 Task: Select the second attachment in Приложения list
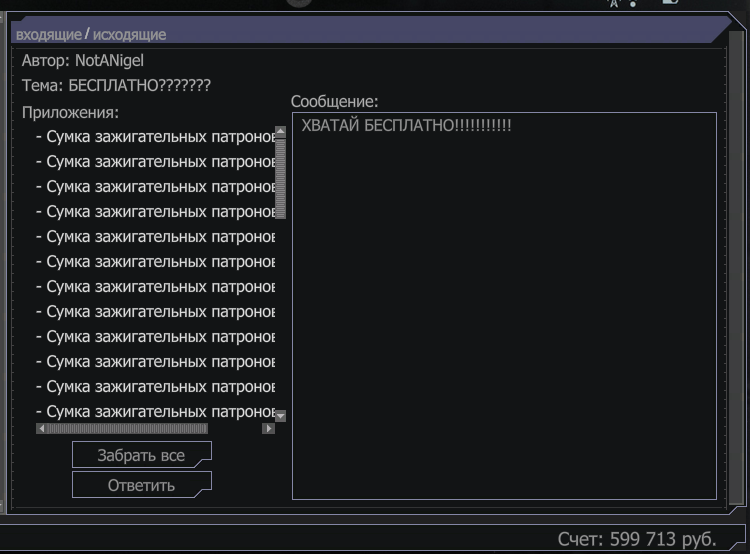coord(155,162)
